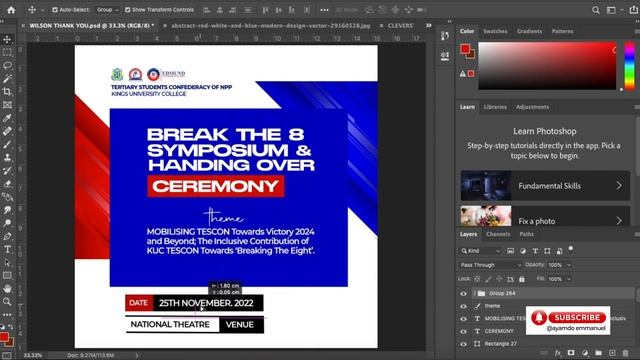640x360 pixels.
Task: Click the foreground color swatch in Color panel
Action: [465, 49]
